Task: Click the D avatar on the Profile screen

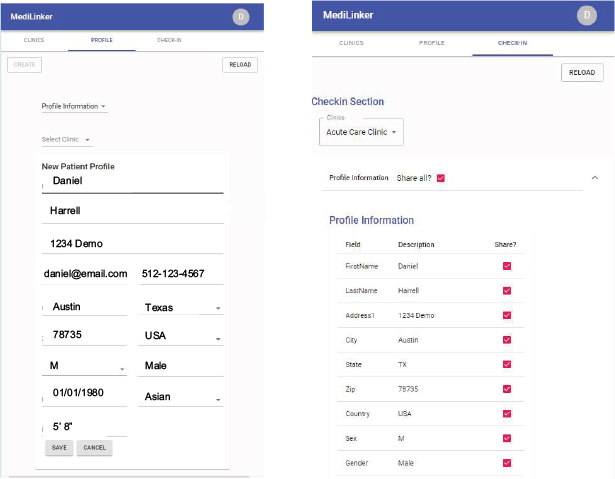Action: [240, 16]
